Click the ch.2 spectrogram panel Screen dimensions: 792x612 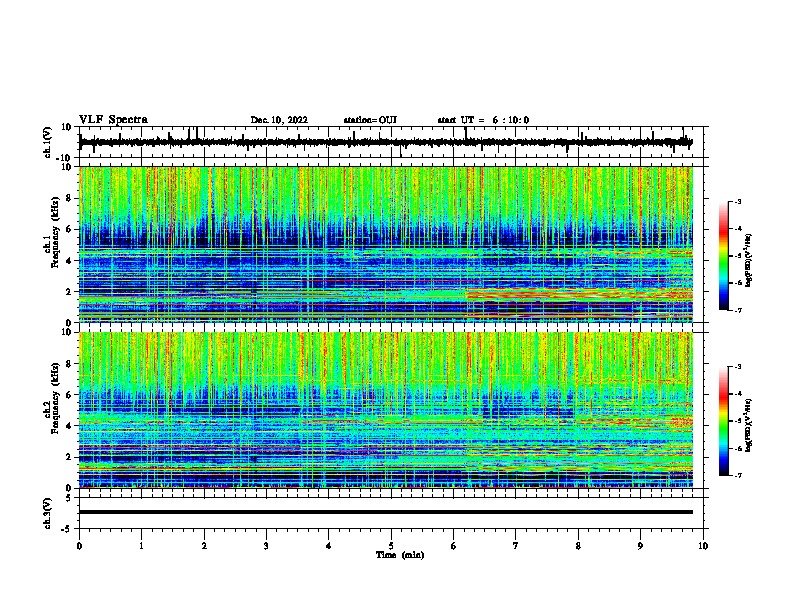(386, 410)
